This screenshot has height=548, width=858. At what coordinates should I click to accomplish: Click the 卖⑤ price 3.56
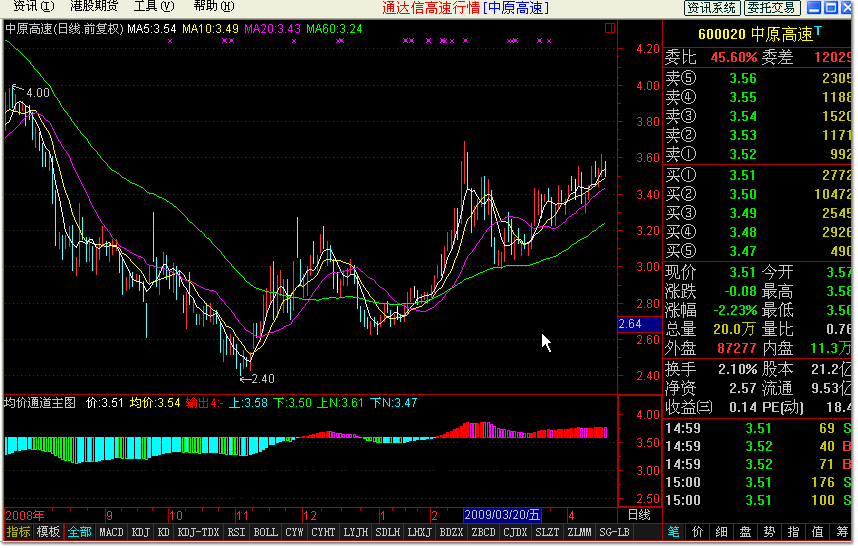pyautogui.click(x=743, y=79)
